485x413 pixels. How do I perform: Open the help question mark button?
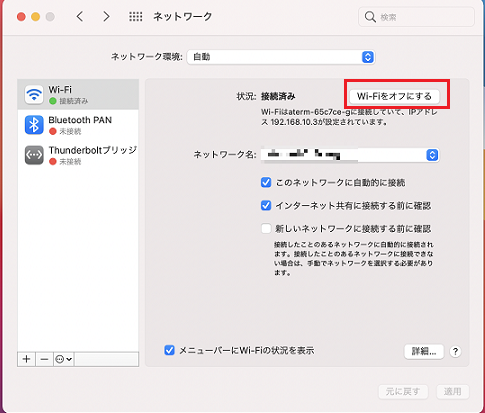455,351
